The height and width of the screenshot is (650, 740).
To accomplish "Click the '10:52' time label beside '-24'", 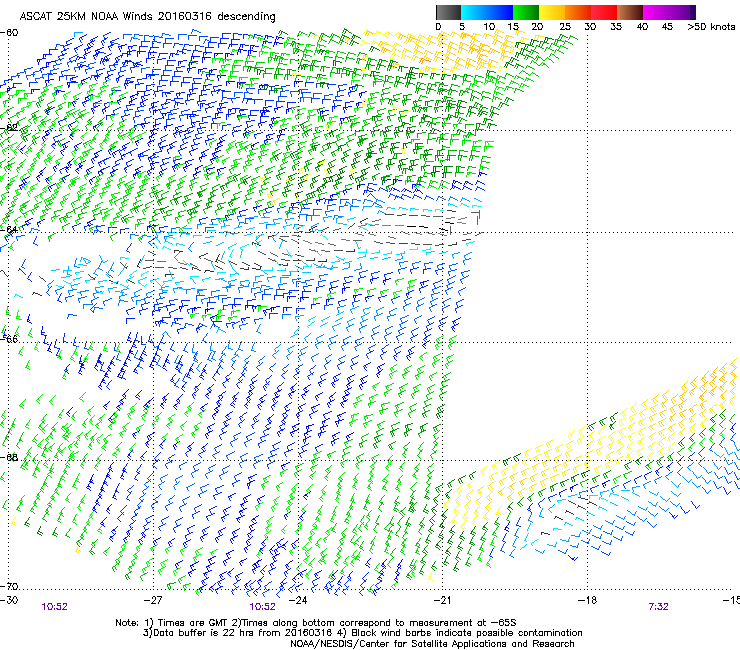I will pos(262,607).
